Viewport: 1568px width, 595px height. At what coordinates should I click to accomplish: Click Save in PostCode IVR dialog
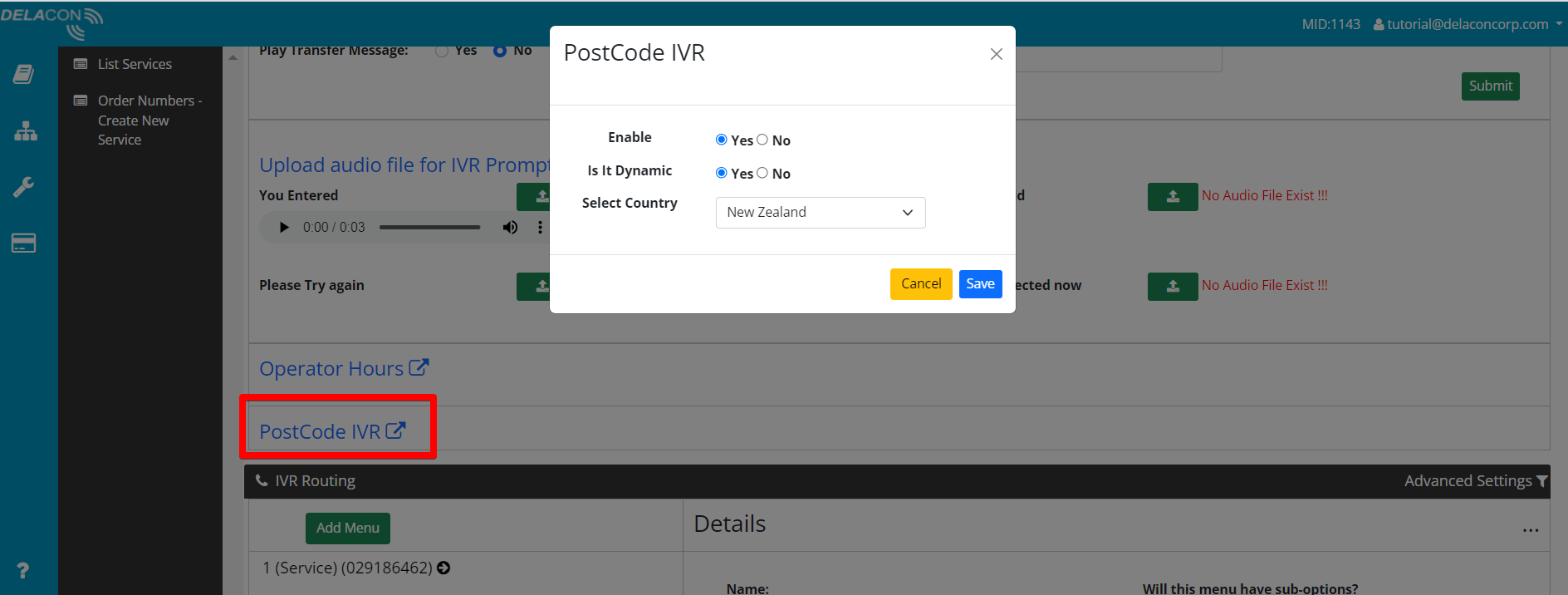pyautogui.click(x=980, y=284)
